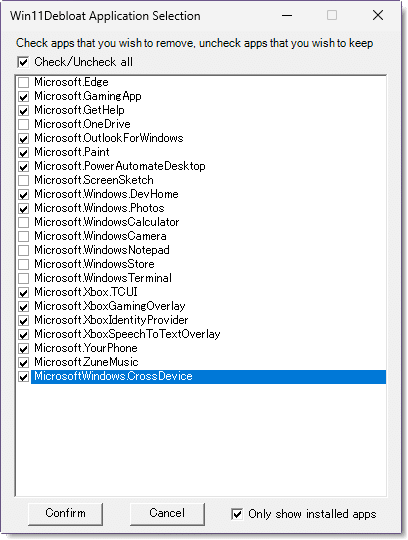The height and width of the screenshot is (540, 408).
Task: Check the Microsoft.Edge checkbox
Action: coord(23,83)
